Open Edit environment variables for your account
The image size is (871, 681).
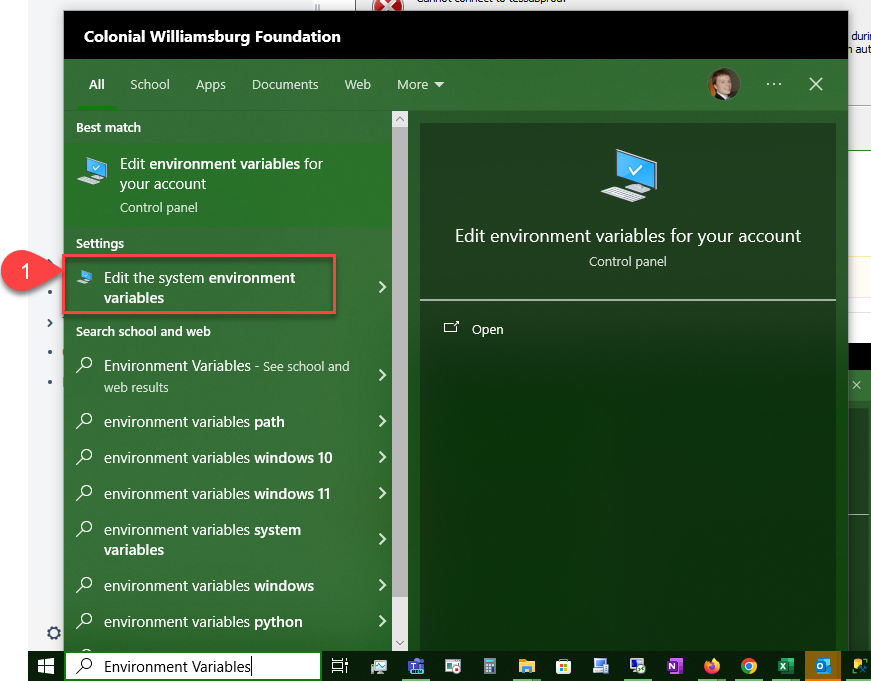[x=228, y=185]
